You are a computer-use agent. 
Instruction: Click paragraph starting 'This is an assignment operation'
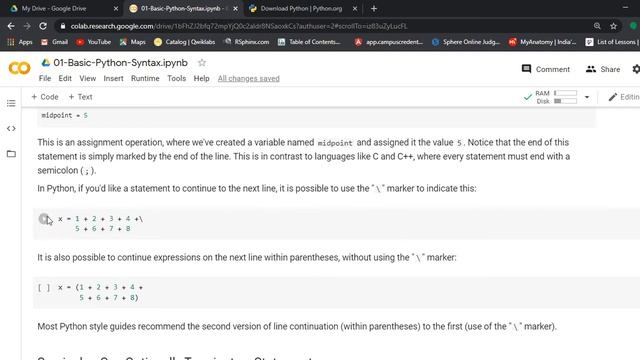pos(304,156)
